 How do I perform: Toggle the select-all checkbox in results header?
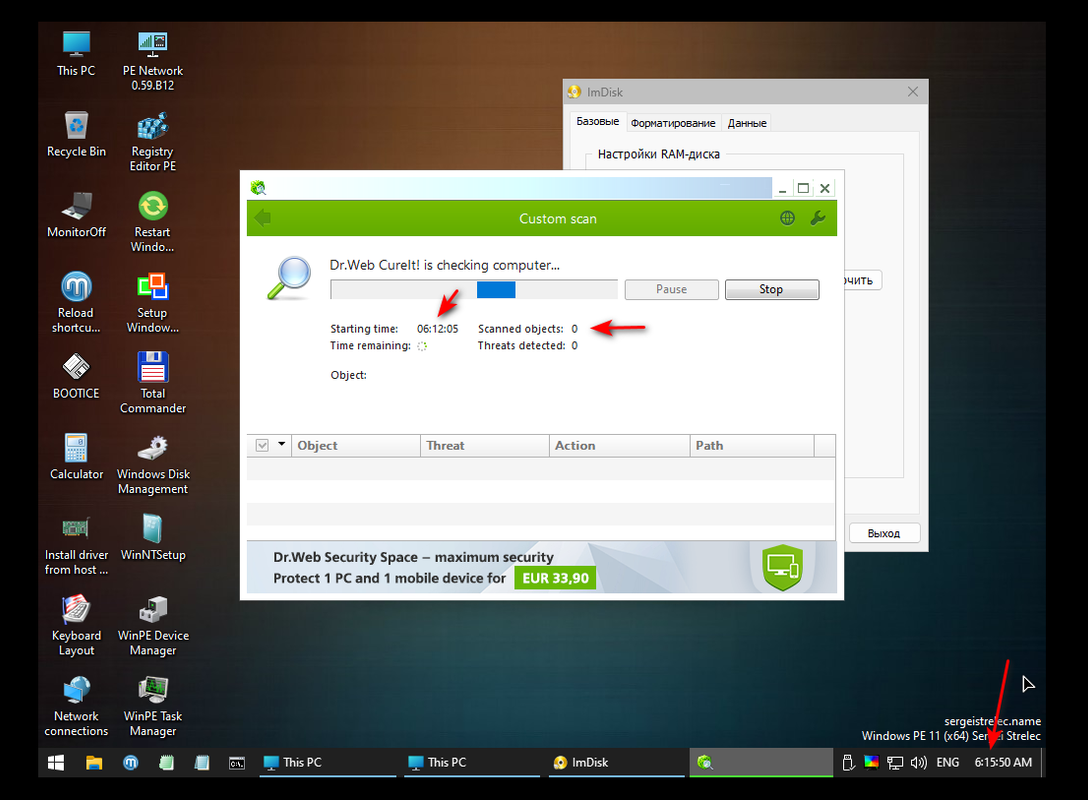(262, 445)
